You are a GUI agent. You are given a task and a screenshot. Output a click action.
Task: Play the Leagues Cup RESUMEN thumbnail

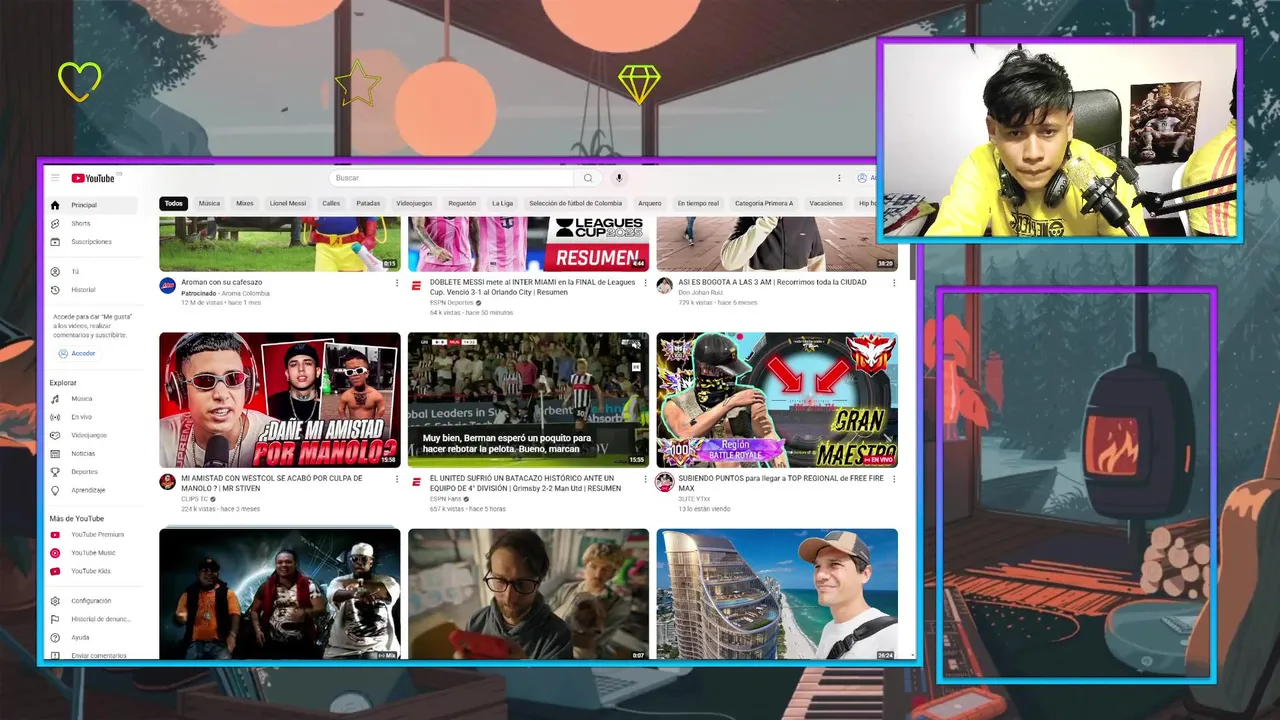(528, 244)
